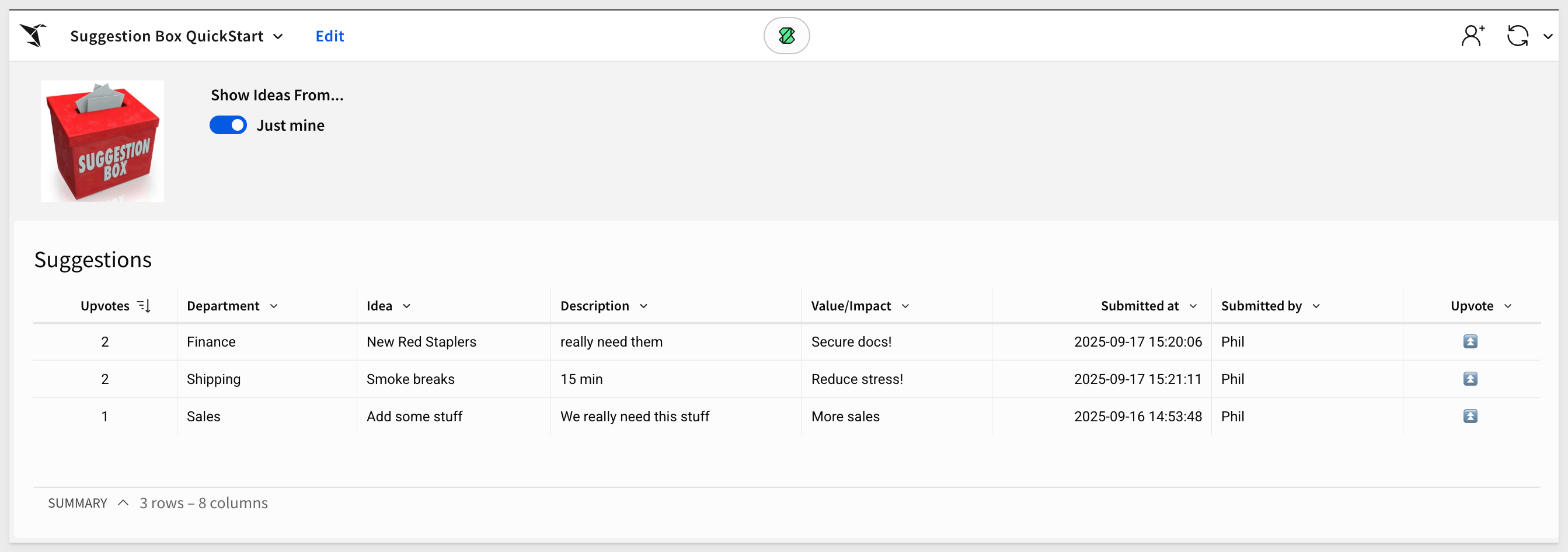Viewport: 1568px width, 552px height.
Task: Select the Finance department cell
Action: pyautogui.click(x=211, y=342)
